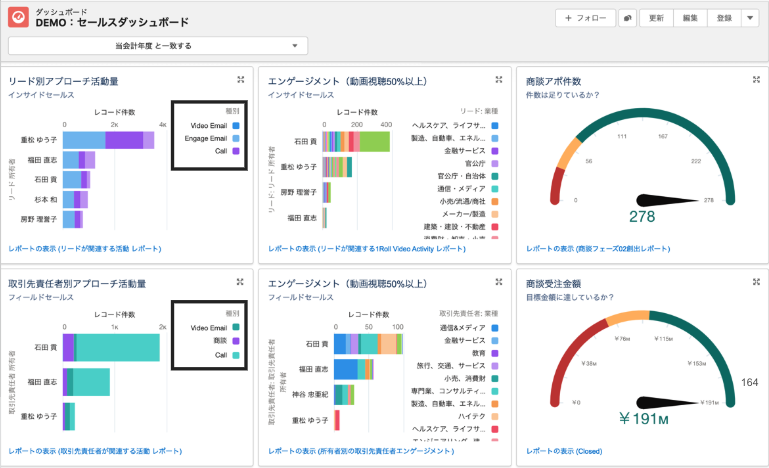Click the 小売/流通/商社 legend swatch
Viewport: 769px width, 468px height.
tap(495, 201)
